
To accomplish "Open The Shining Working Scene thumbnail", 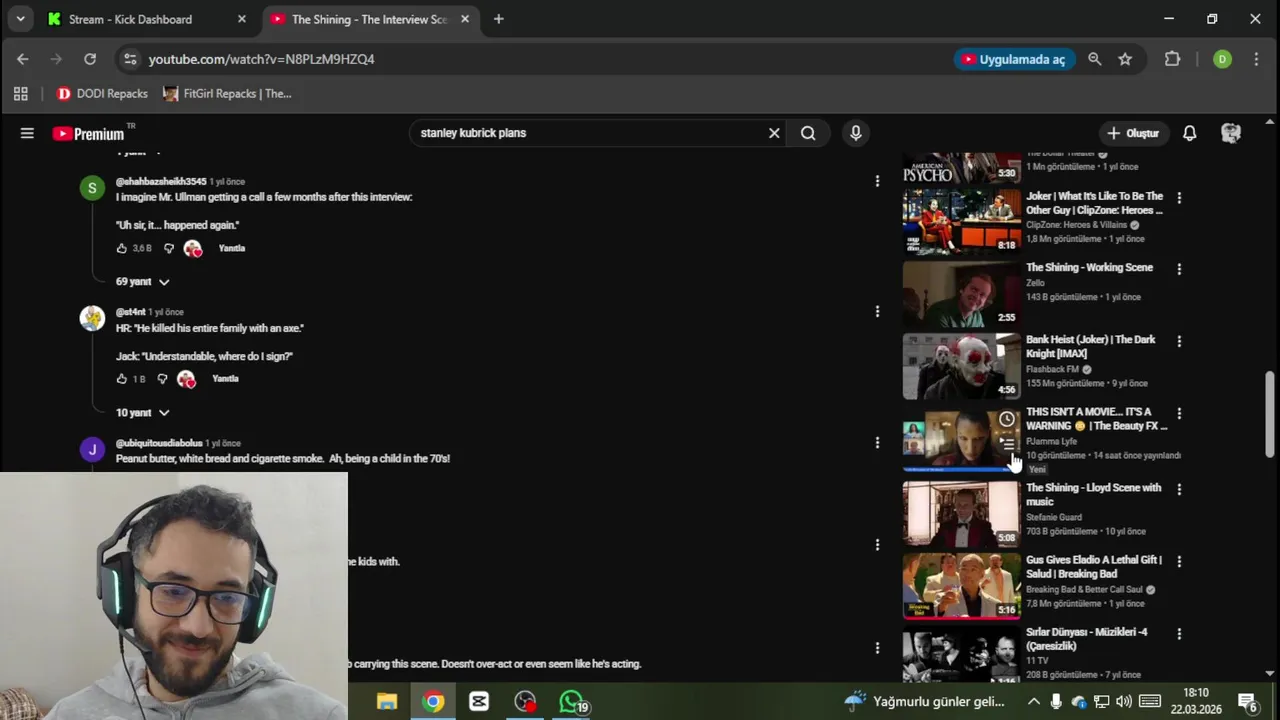I will pos(962,293).
